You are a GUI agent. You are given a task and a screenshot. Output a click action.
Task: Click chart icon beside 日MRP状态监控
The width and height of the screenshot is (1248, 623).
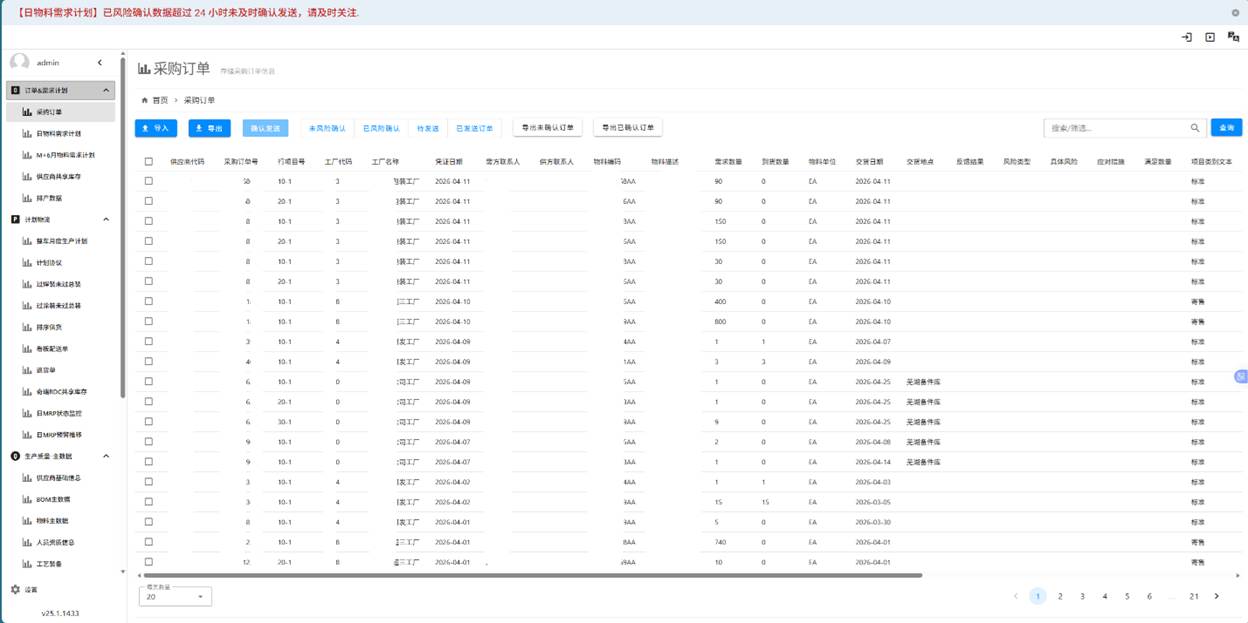(x=27, y=413)
